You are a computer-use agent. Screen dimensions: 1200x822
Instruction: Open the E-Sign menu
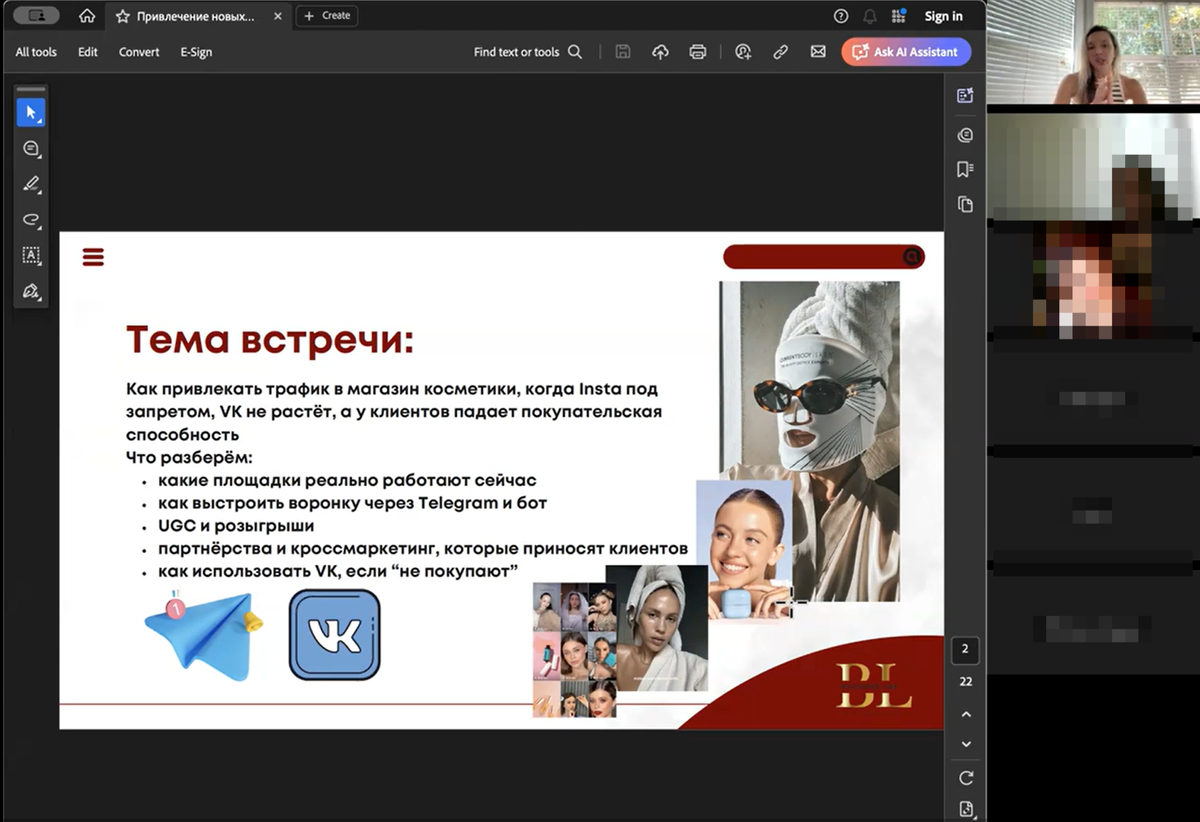(196, 52)
